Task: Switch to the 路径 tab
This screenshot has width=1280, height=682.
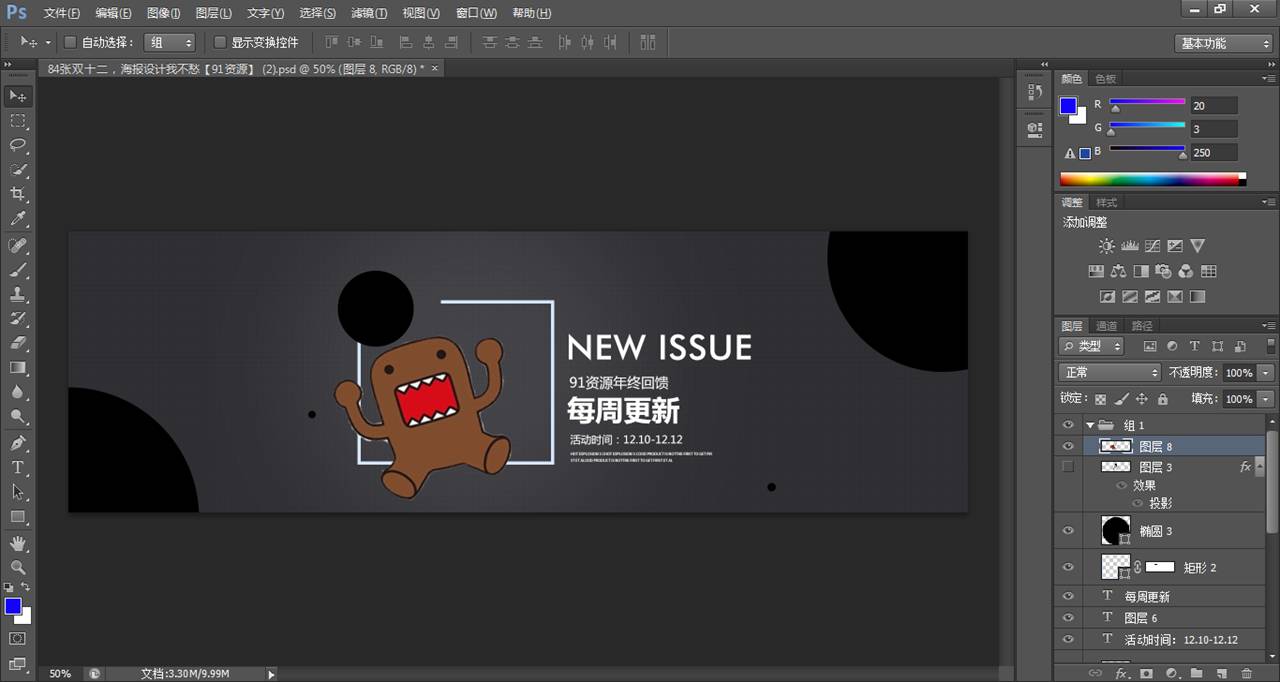Action: tap(1142, 326)
